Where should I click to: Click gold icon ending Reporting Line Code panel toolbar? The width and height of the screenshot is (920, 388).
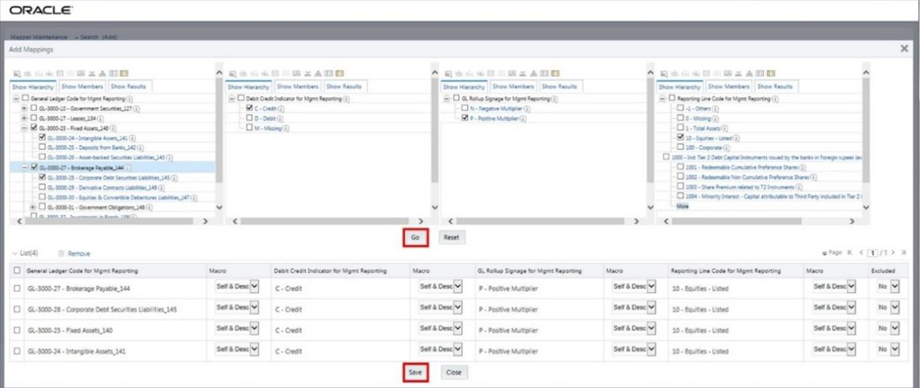tap(772, 73)
